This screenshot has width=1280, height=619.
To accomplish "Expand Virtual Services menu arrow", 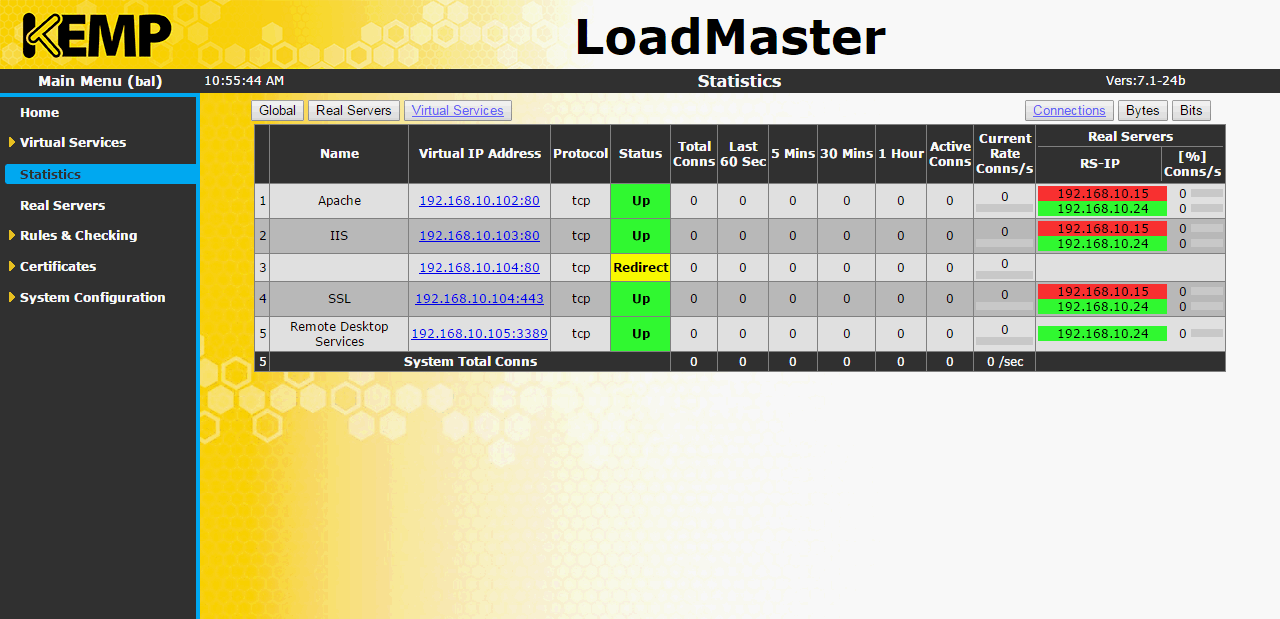I will pos(12,142).
